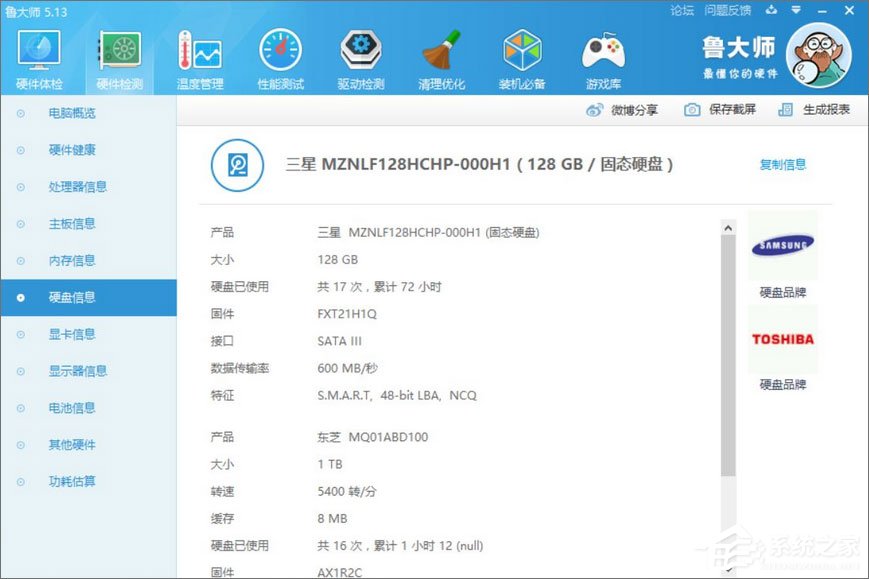The height and width of the screenshot is (579, 869).
Task: Send feedback via 问题反馈
Action: pyautogui.click(x=728, y=11)
